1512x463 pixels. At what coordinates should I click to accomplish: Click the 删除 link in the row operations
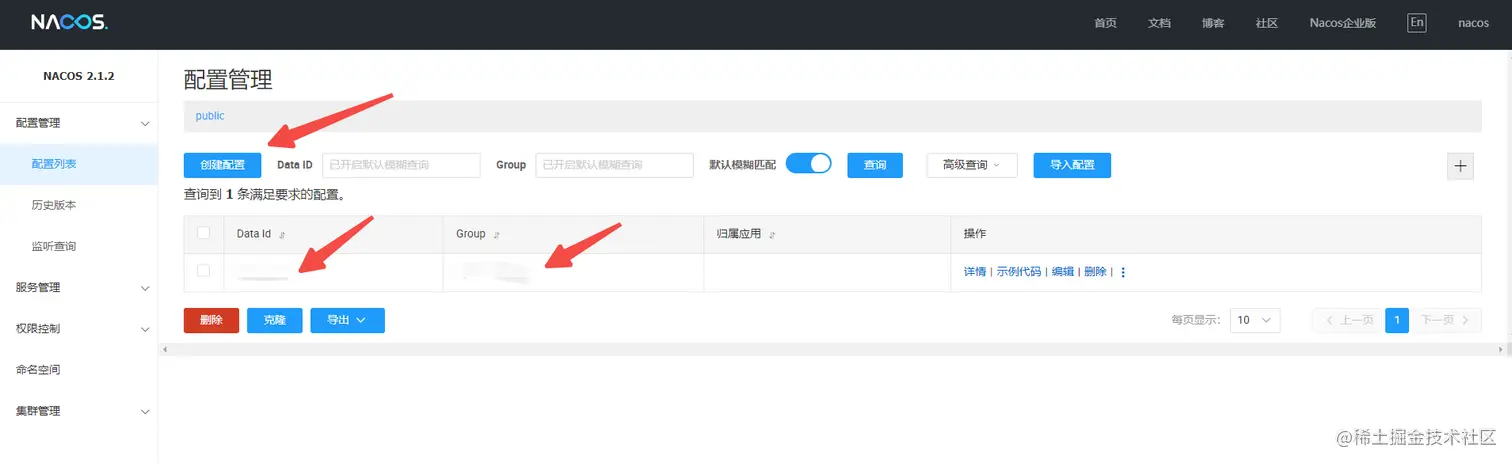tap(1095, 272)
